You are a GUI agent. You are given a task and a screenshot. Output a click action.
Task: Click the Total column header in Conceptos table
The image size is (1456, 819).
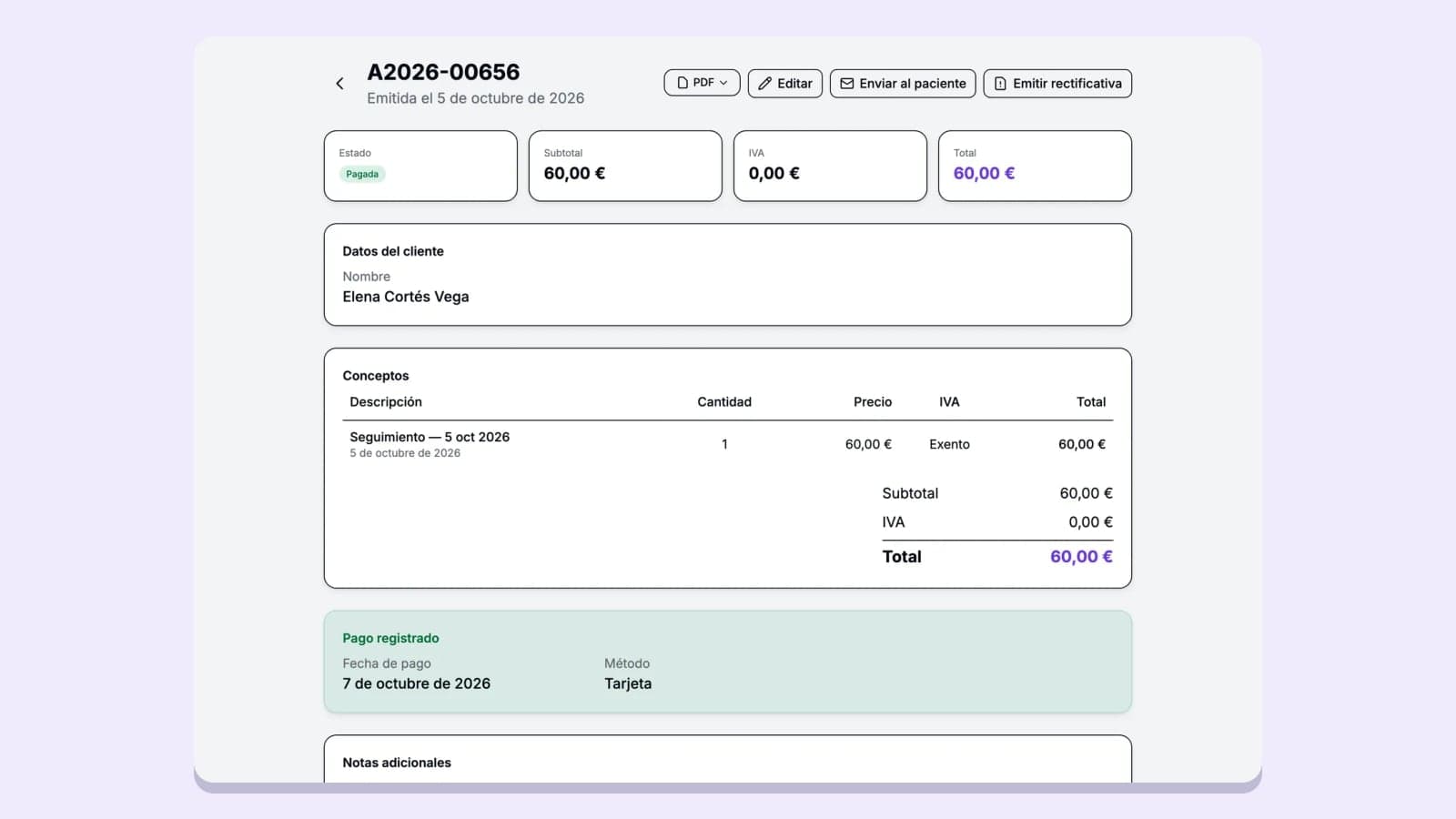(x=1091, y=402)
